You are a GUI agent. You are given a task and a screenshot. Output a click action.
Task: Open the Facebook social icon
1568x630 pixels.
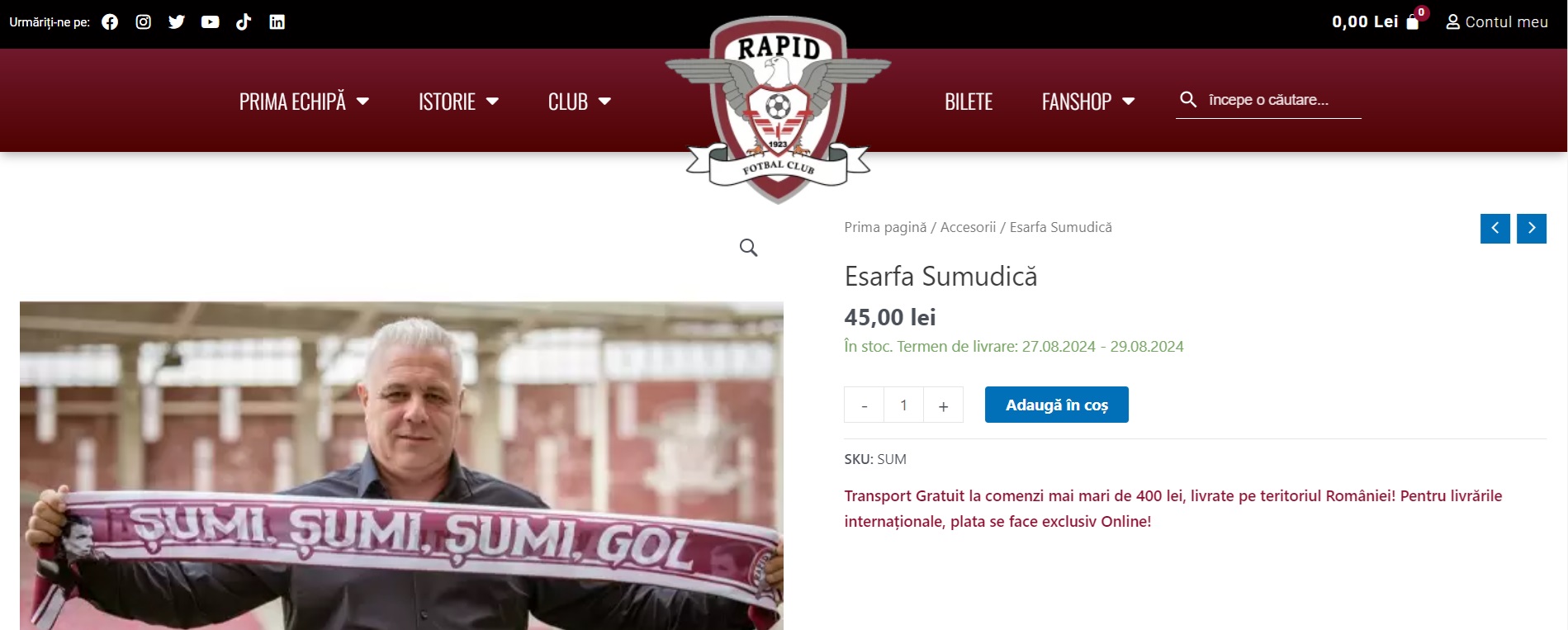(x=110, y=22)
